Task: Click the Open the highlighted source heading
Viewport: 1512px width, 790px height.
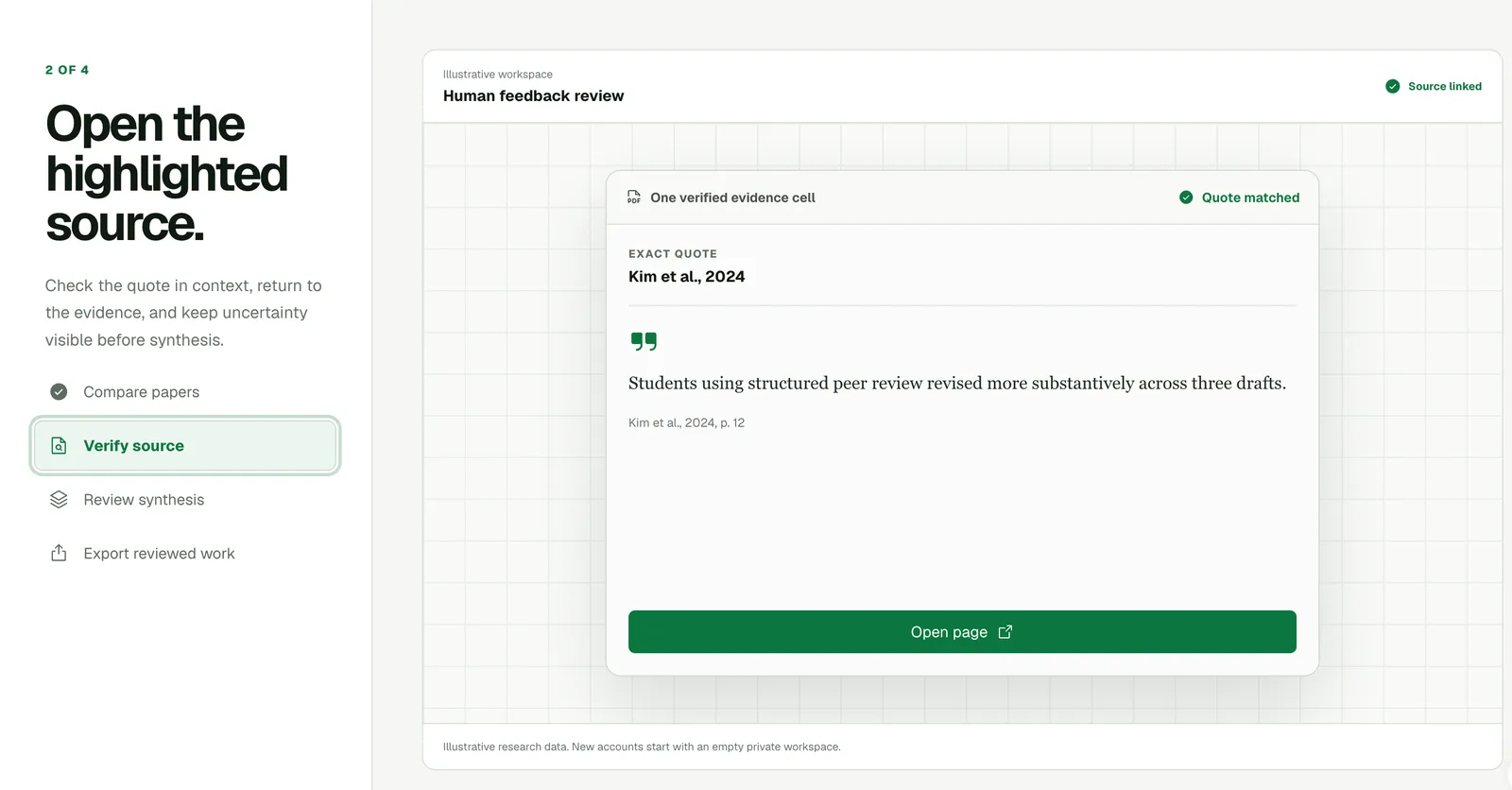Action: pos(166,174)
